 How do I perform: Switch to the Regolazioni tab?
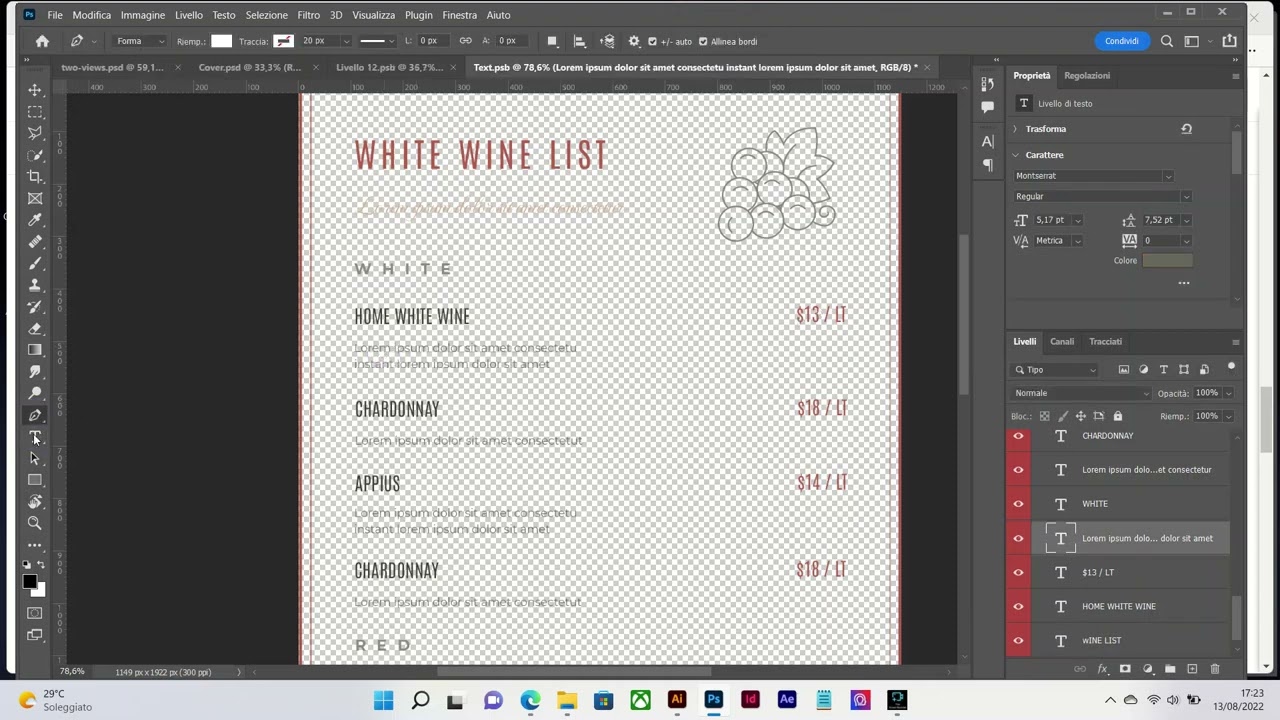coord(1087,76)
